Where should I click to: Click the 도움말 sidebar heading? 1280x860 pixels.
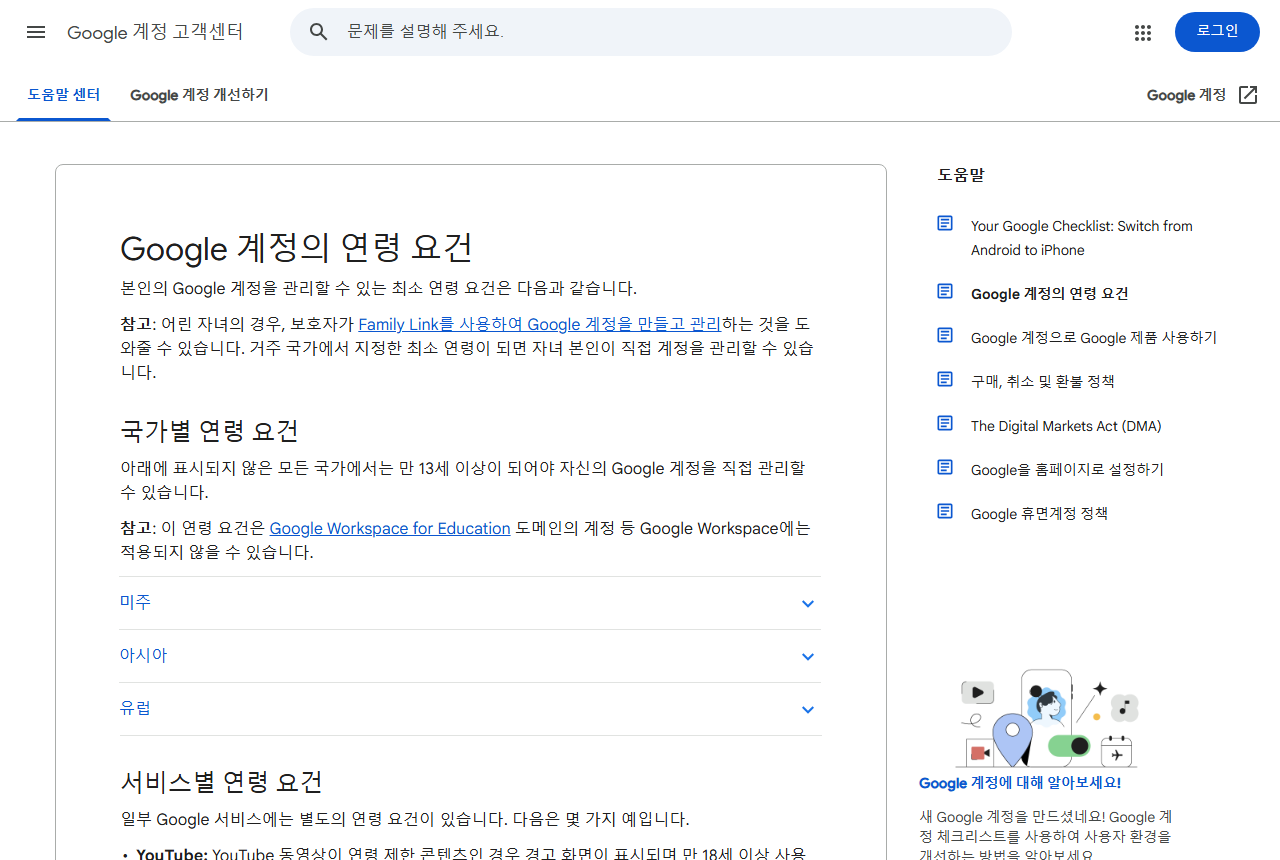click(960, 174)
